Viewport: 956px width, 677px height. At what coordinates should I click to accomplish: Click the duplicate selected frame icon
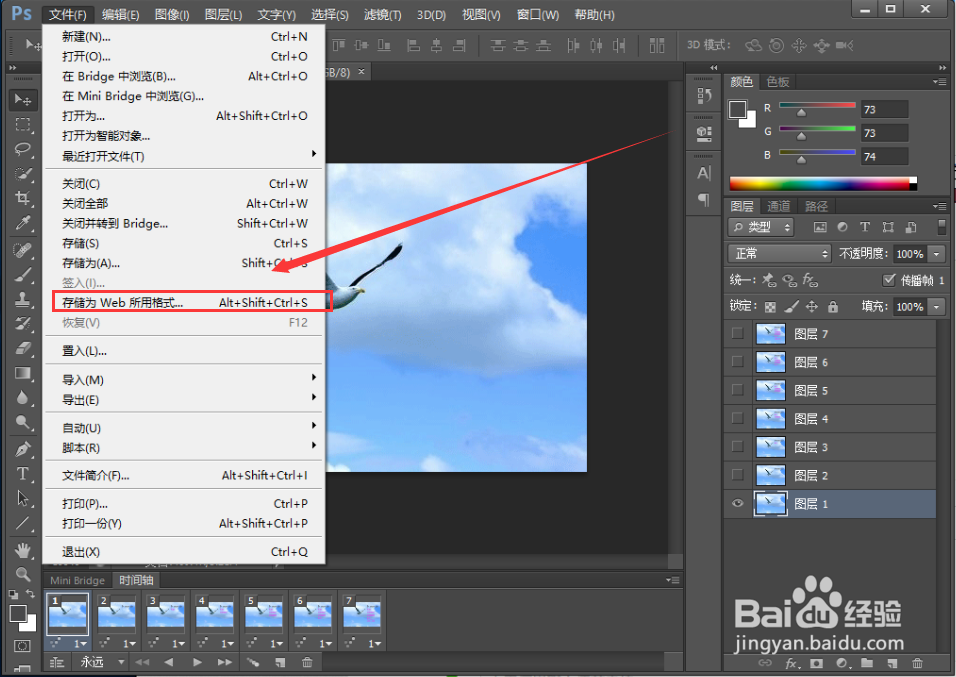(280, 662)
